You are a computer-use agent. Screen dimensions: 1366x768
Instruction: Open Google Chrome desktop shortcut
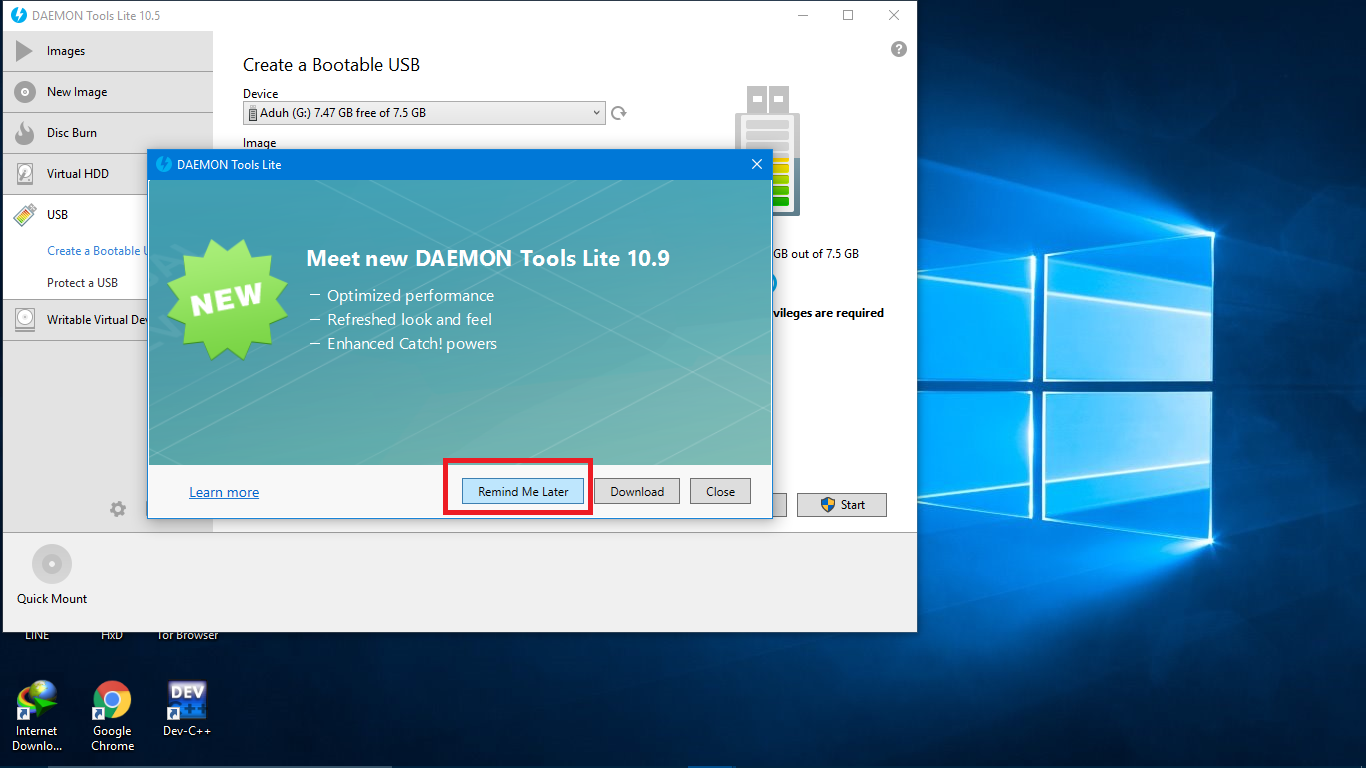tap(112, 717)
